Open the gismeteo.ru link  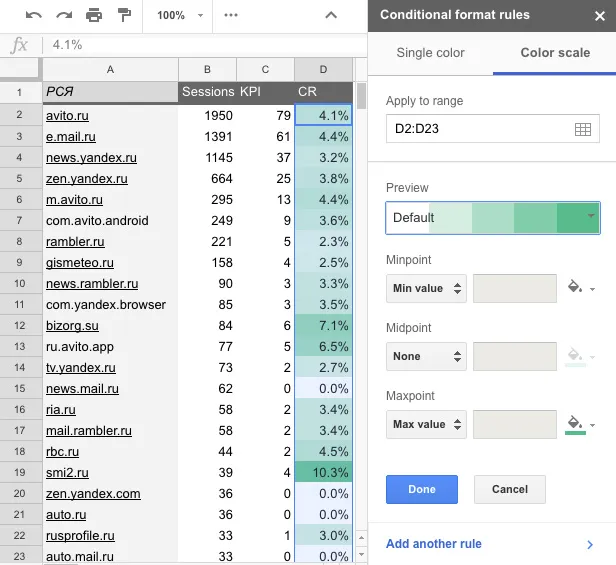click(80, 262)
